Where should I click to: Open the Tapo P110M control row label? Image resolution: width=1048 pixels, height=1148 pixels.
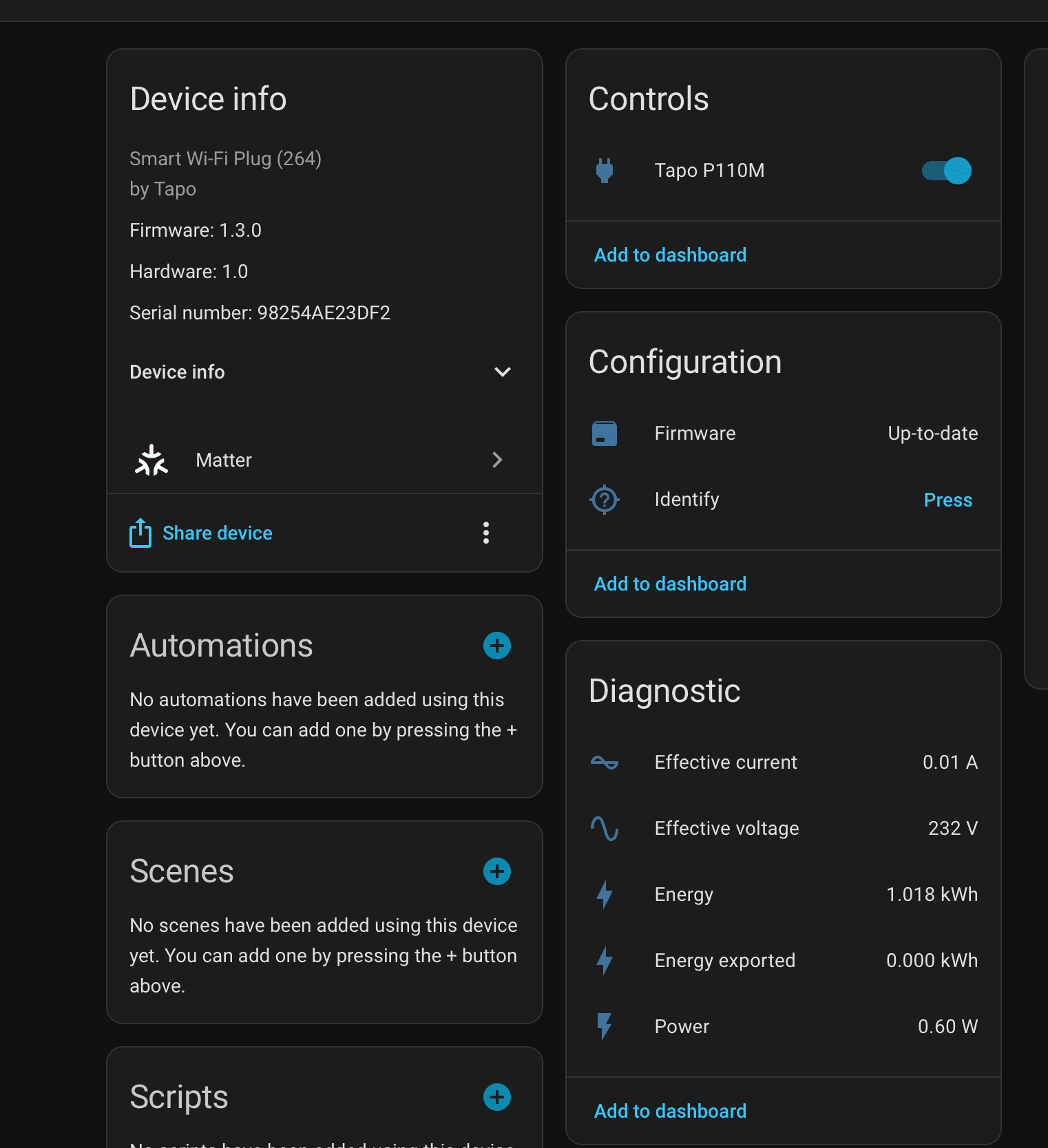[x=709, y=171]
